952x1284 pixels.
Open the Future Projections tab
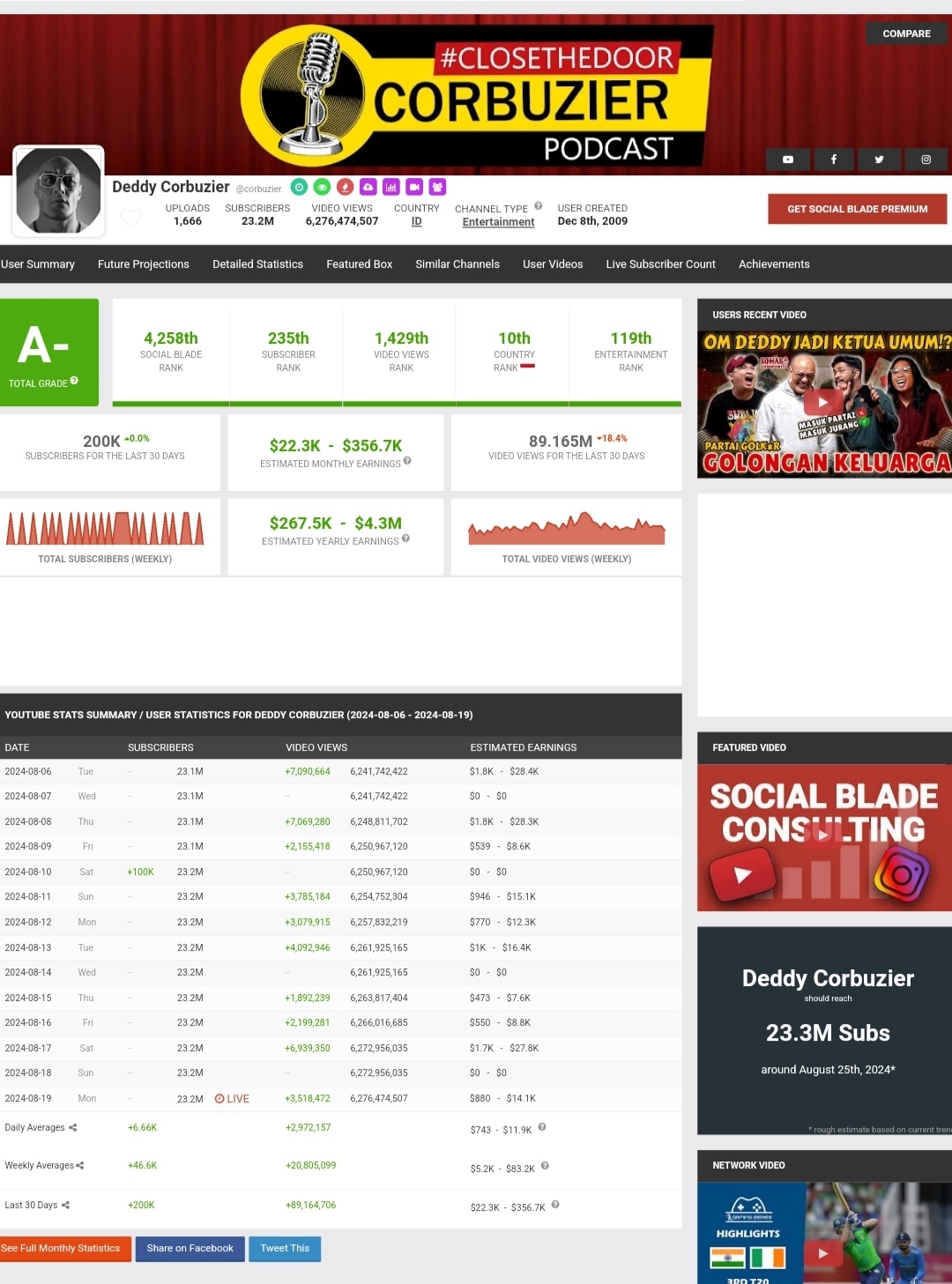(144, 264)
